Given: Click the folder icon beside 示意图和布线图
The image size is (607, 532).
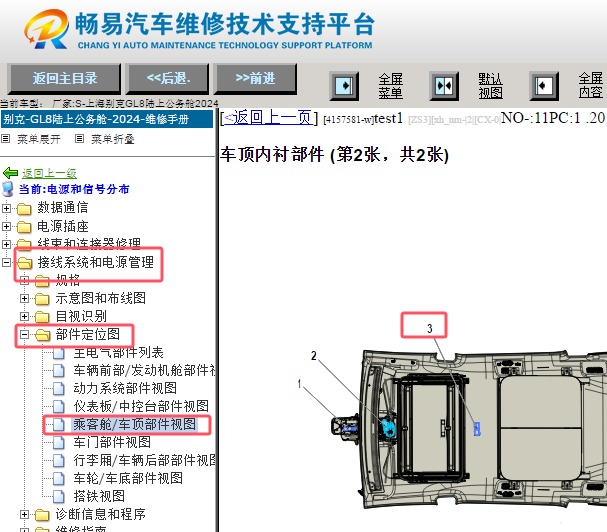Looking at the screenshot, I should click(42, 299).
